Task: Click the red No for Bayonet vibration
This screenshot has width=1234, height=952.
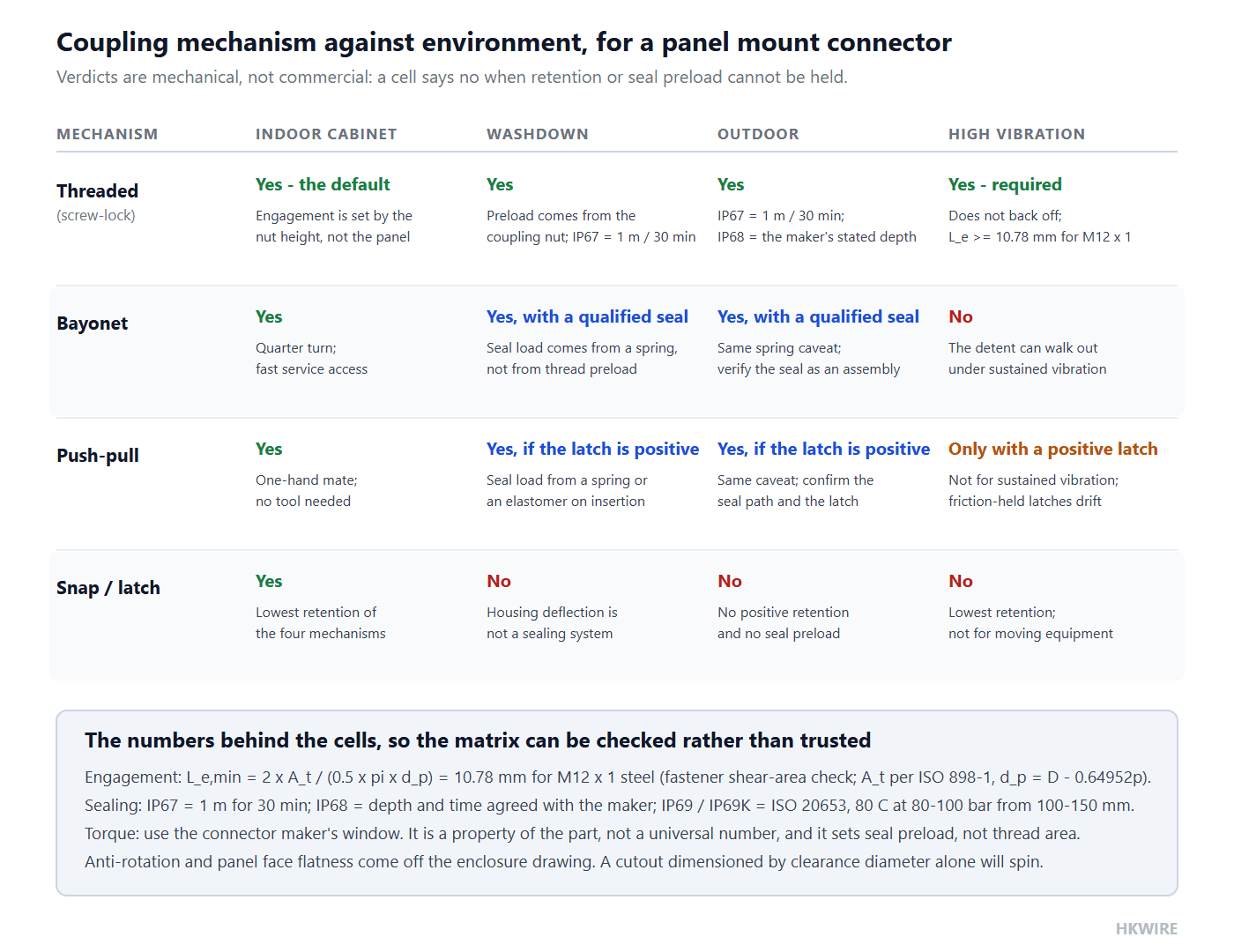Action: pos(961,316)
